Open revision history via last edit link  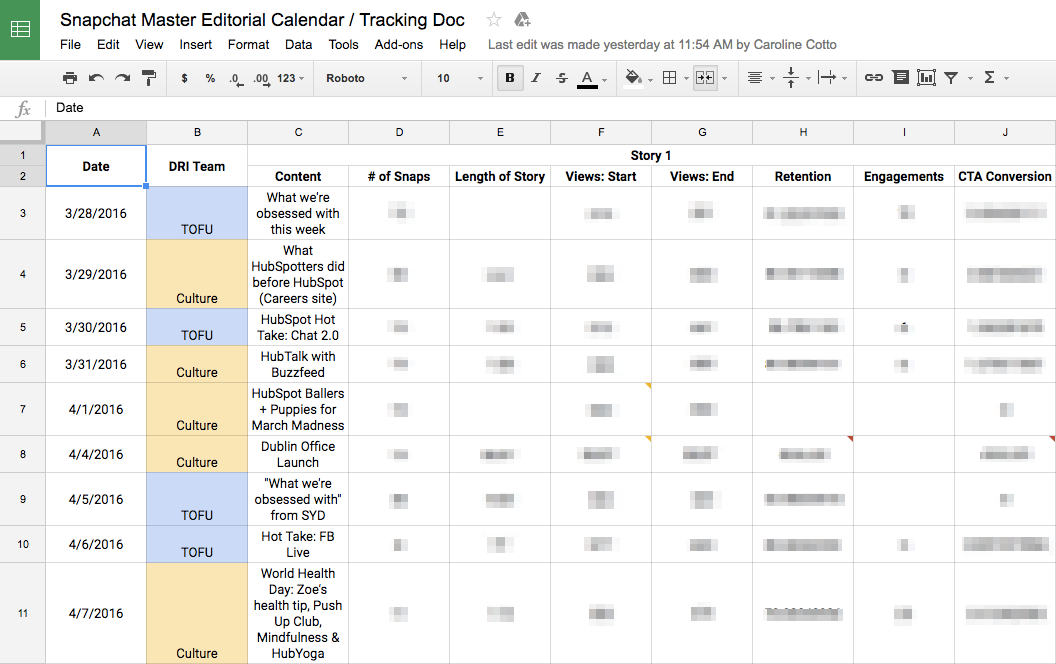click(662, 44)
